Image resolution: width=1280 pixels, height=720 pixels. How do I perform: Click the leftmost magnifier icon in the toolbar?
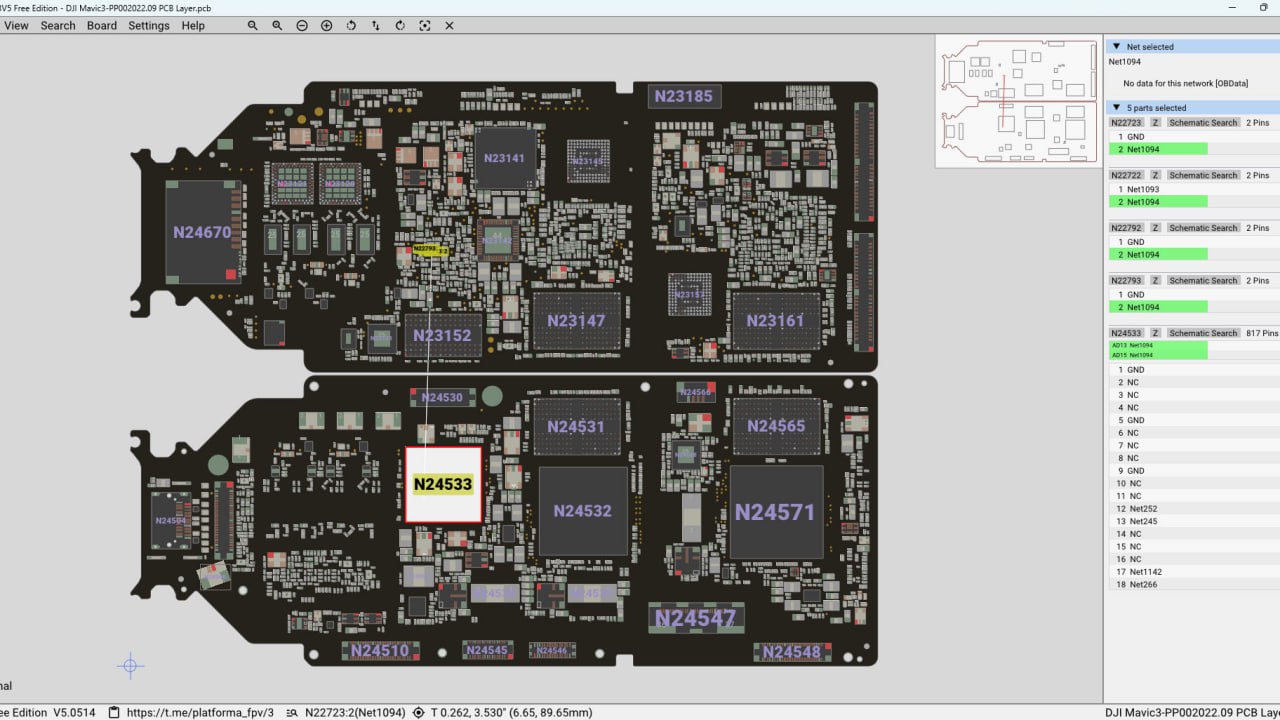tap(253, 25)
